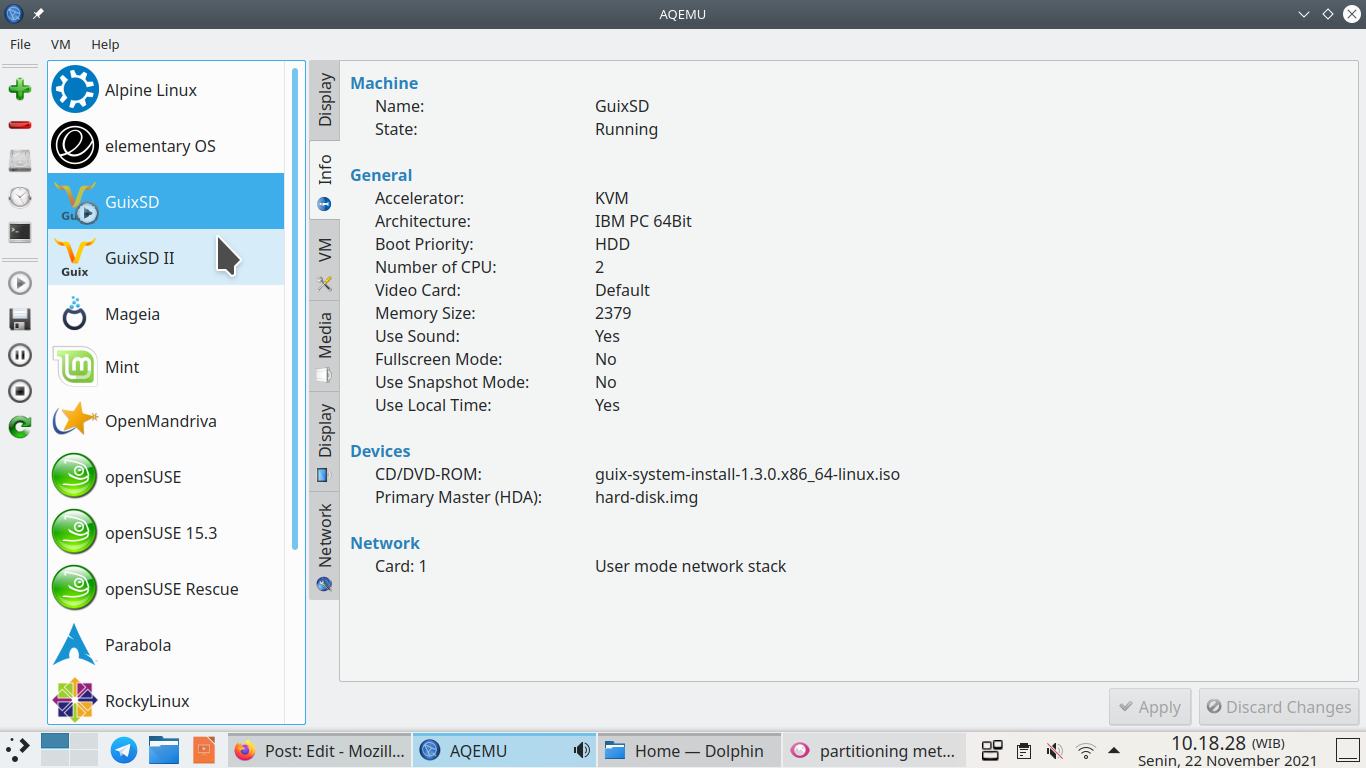
Task: Click the State value Running
Action: coord(626,129)
